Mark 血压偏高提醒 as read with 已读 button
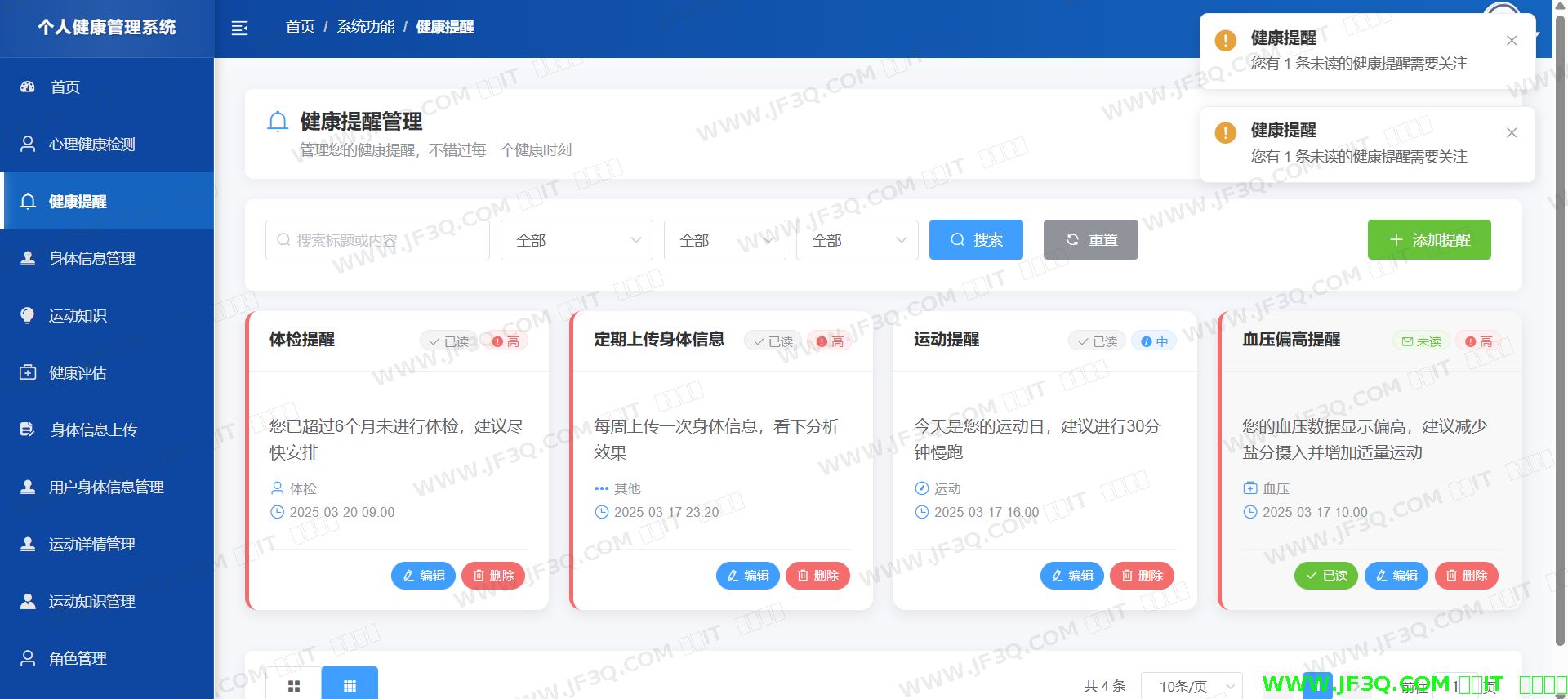This screenshot has height=699, width=1568. click(x=1325, y=576)
